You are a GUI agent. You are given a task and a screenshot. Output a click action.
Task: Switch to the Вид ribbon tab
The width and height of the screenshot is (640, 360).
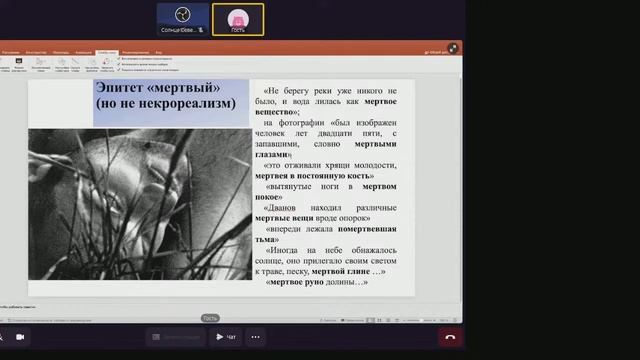[158, 52]
